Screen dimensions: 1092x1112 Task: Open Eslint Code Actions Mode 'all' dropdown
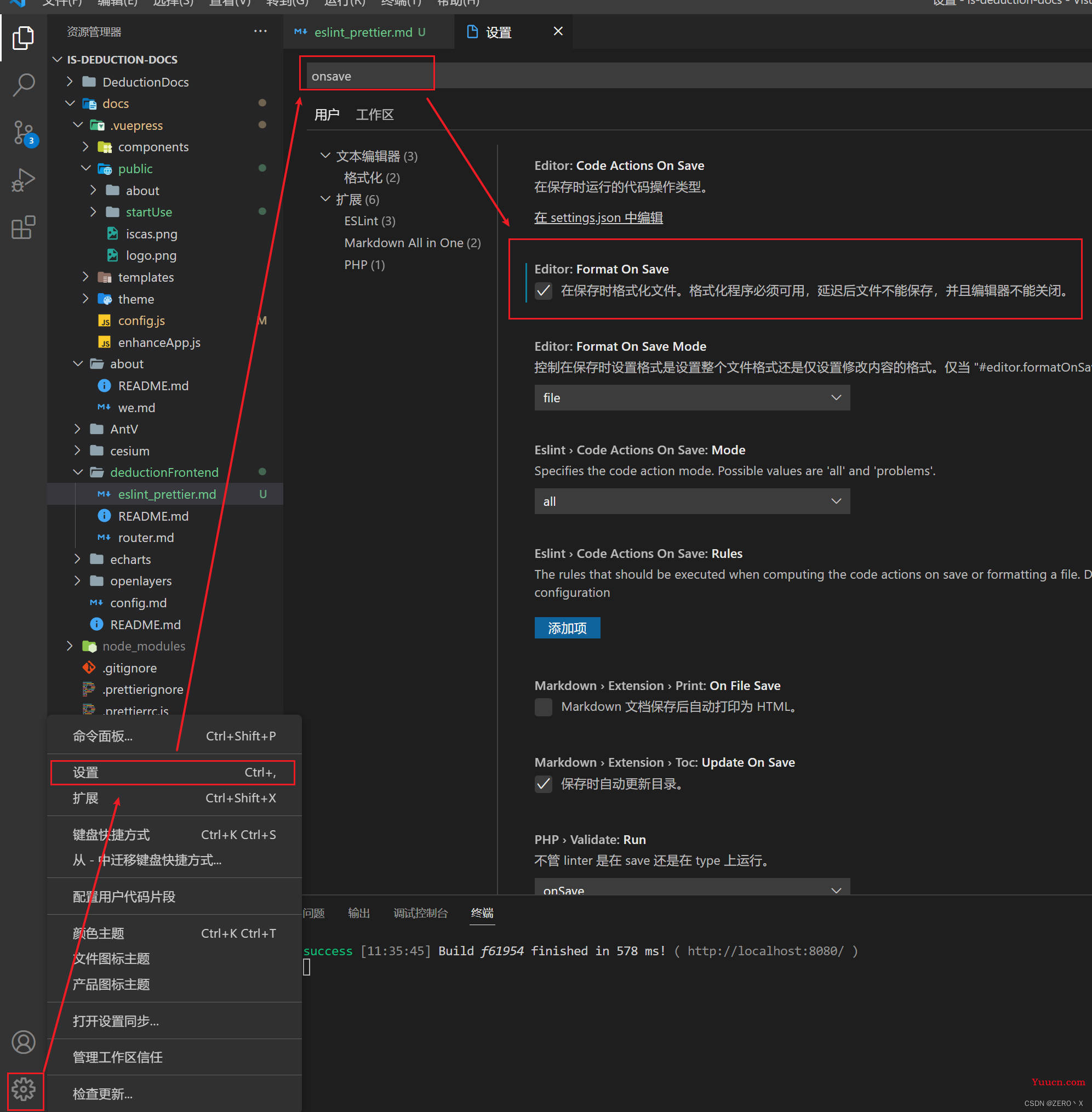[691, 501]
